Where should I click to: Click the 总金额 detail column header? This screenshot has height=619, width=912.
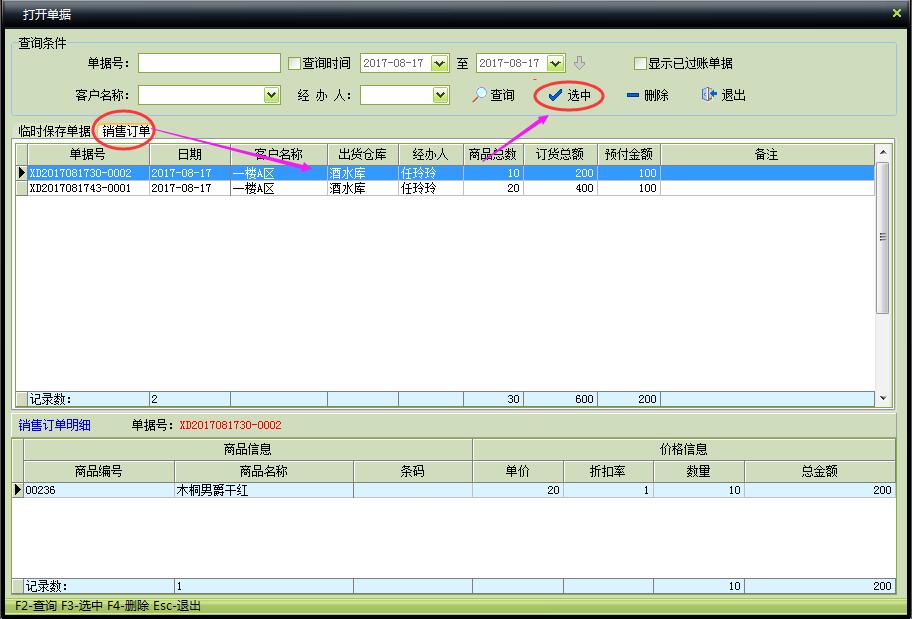pos(820,471)
